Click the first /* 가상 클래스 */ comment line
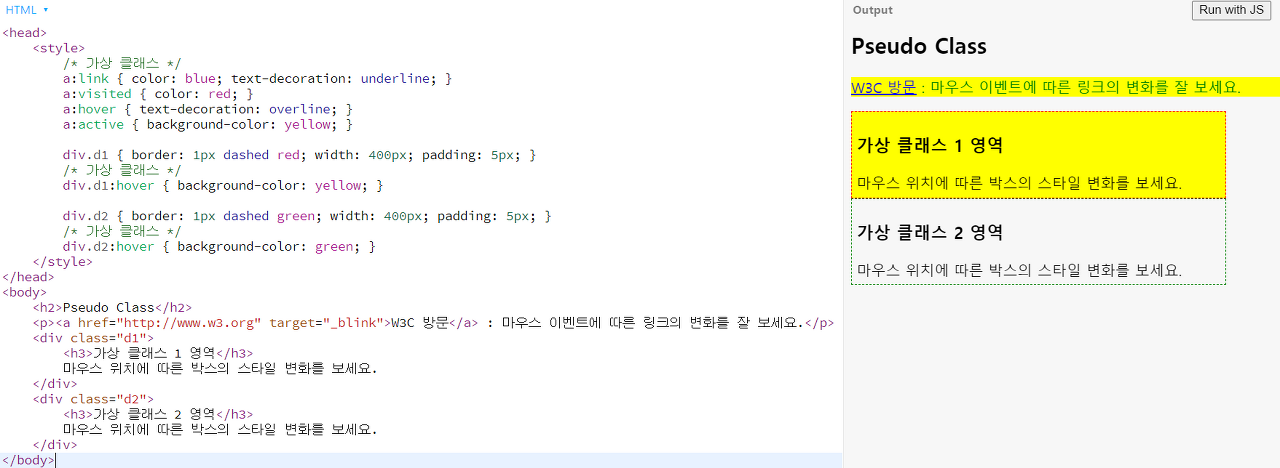Screen dimensions: 1280x468 pos(122,62)
